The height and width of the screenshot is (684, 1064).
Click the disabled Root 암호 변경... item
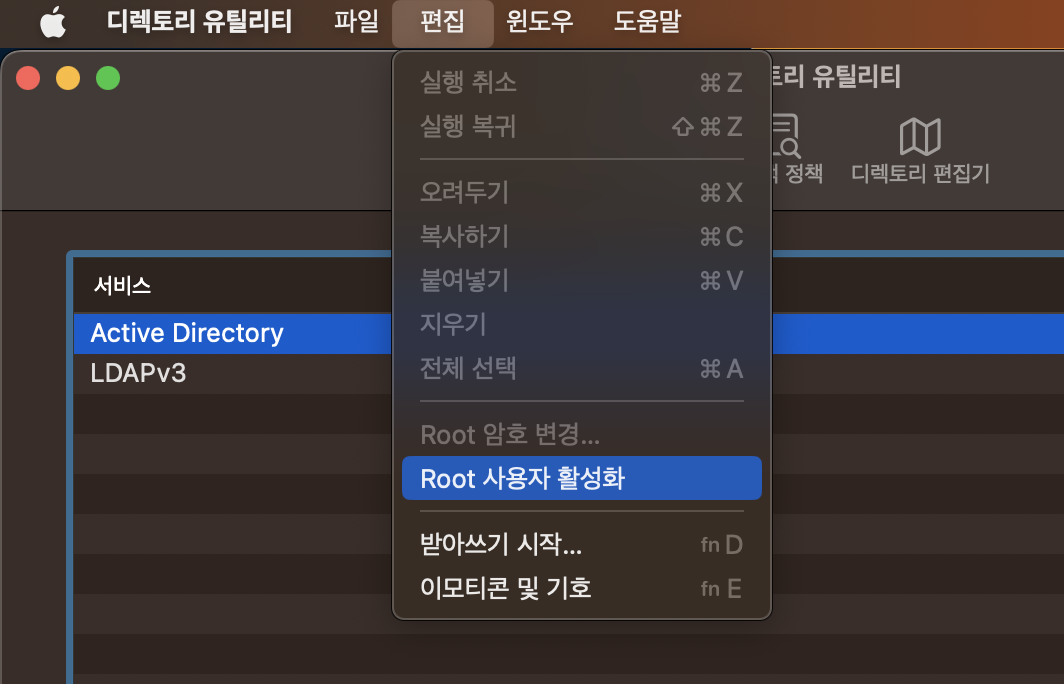pos(582,435)
